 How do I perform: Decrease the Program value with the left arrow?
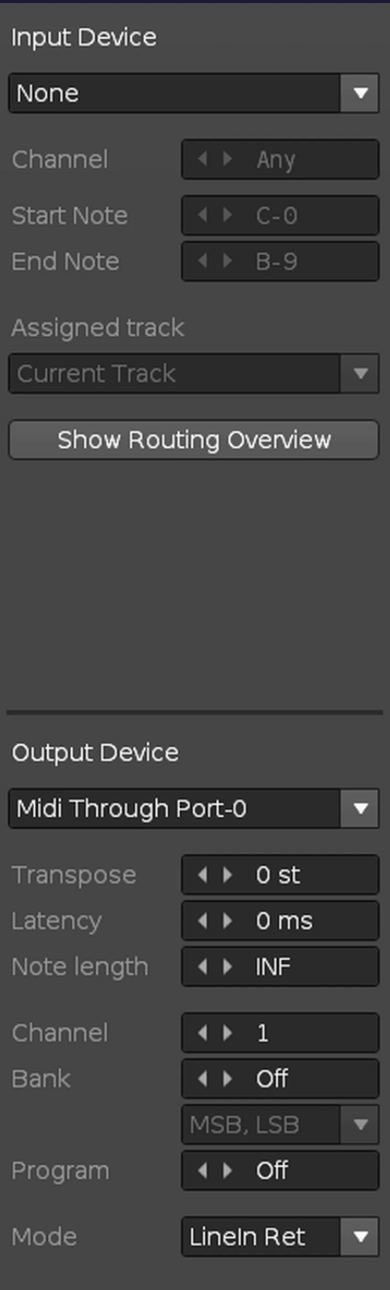[x=203, y=1170]
